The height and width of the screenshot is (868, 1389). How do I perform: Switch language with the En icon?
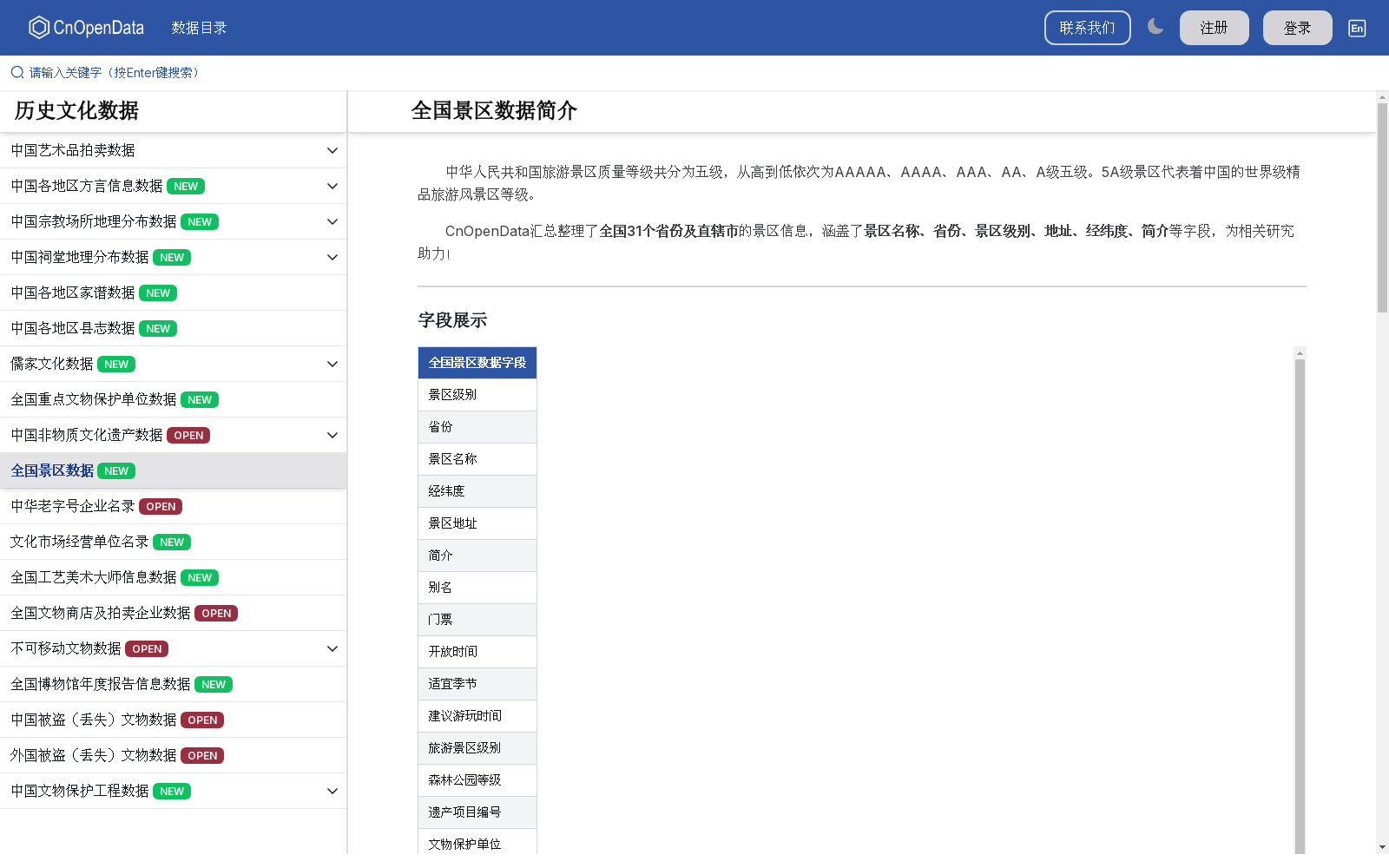click(x=1357, y=28)
